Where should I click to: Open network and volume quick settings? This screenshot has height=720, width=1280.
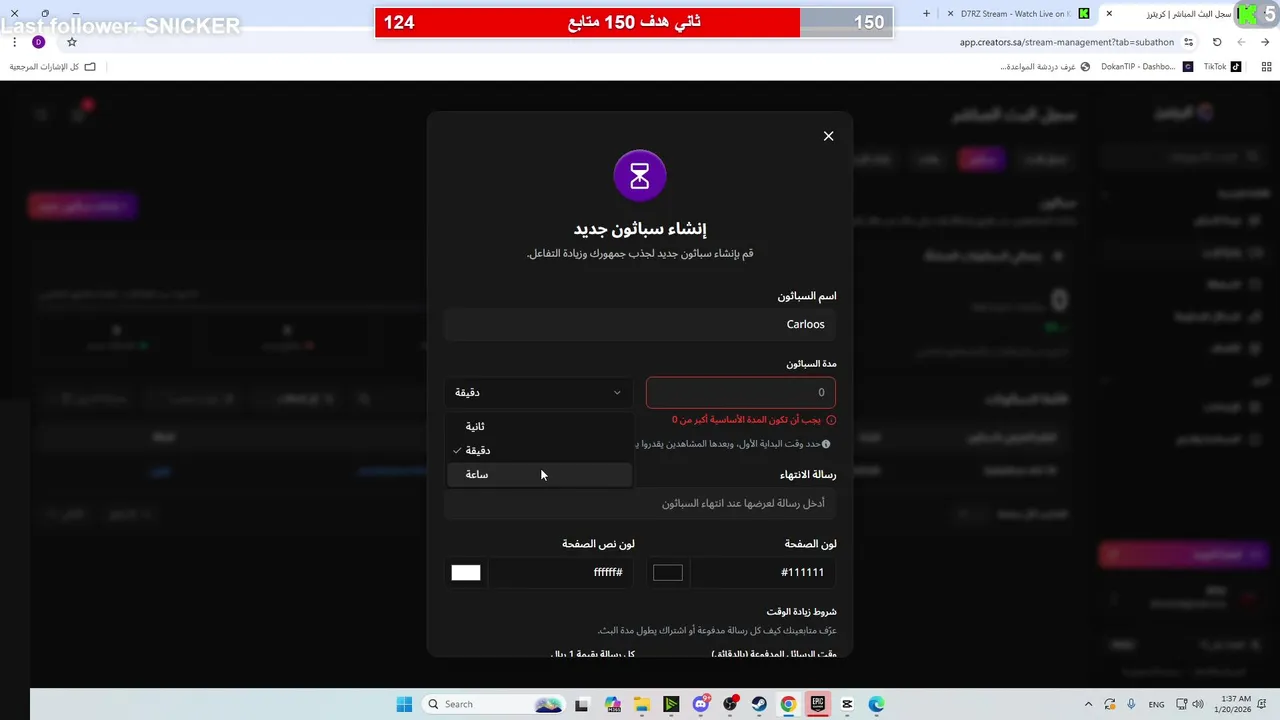click(x=1190, y=704)
